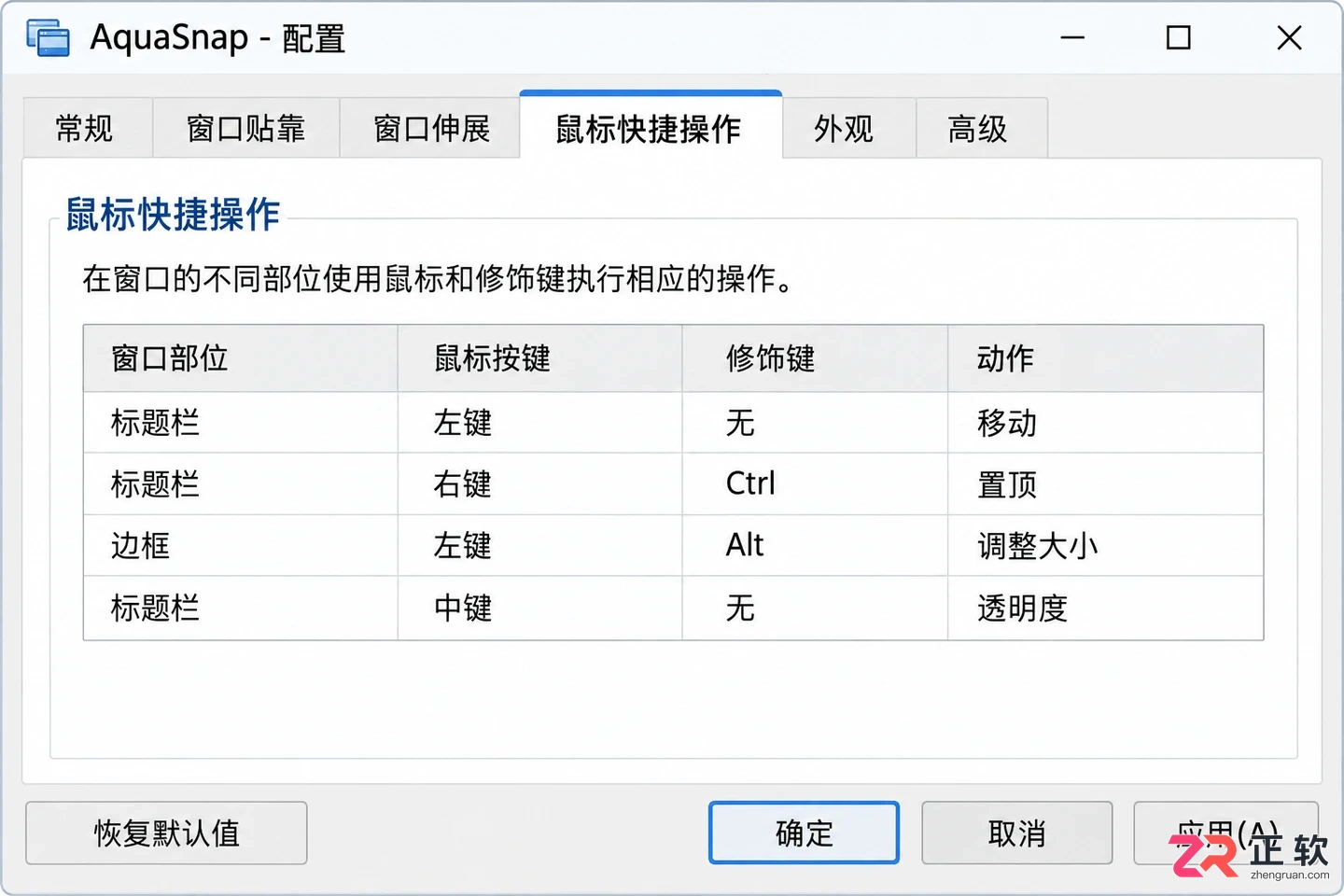This screenshot has height=896, width=1344.
Task: Go to the 外观 tab
Action: pos(847,128)
